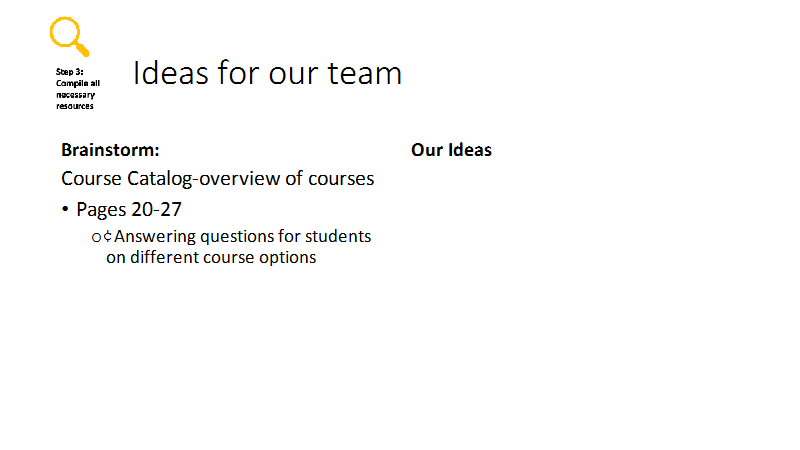
Task: Select the 'Pages 20-27' bullet item
Action: point(129,210)
